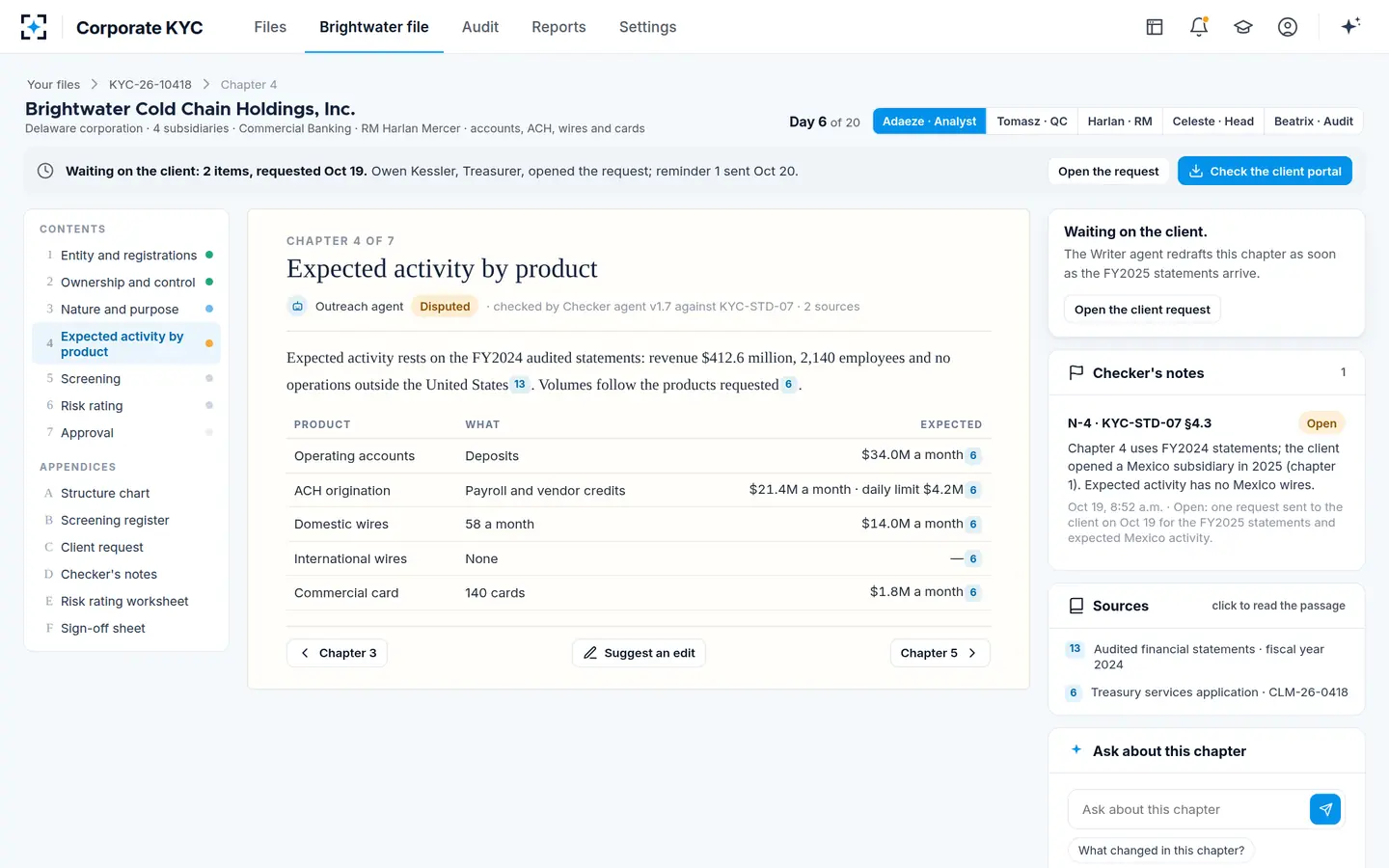Launch the AI sparkle assistant icon

click(1350, 26)
